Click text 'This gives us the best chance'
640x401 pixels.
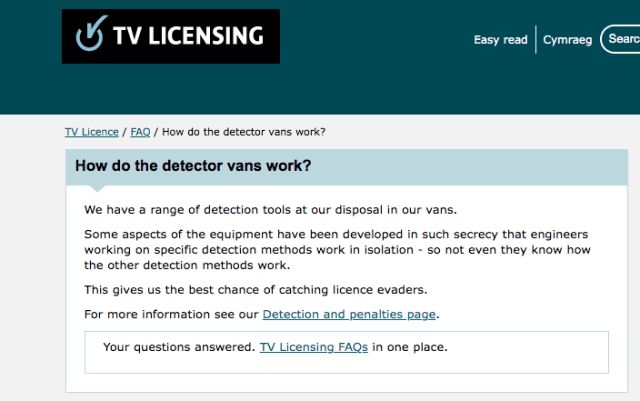pyautogui.click(x=256, y=290)
